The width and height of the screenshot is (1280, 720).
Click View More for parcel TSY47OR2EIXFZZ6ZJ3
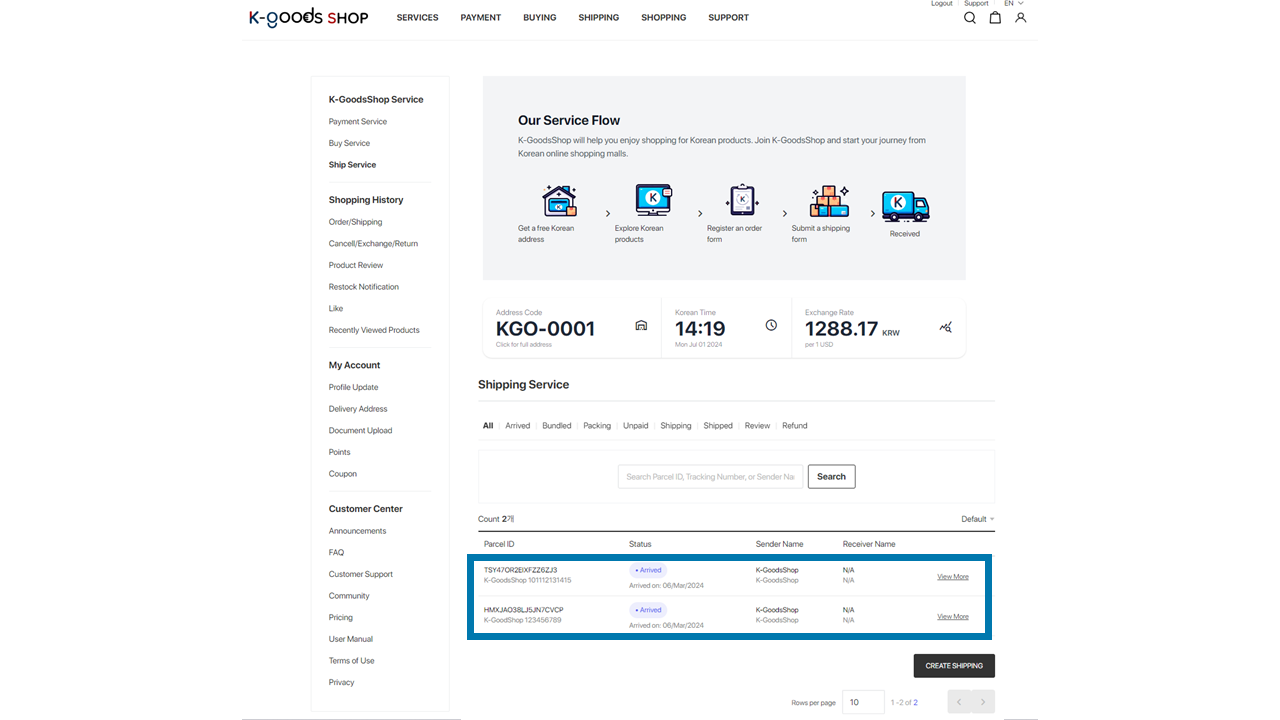(952, 577)
